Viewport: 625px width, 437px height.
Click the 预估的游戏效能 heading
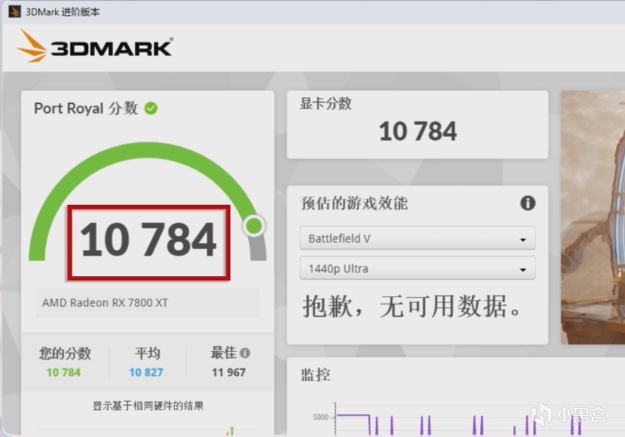coord(354,203)
